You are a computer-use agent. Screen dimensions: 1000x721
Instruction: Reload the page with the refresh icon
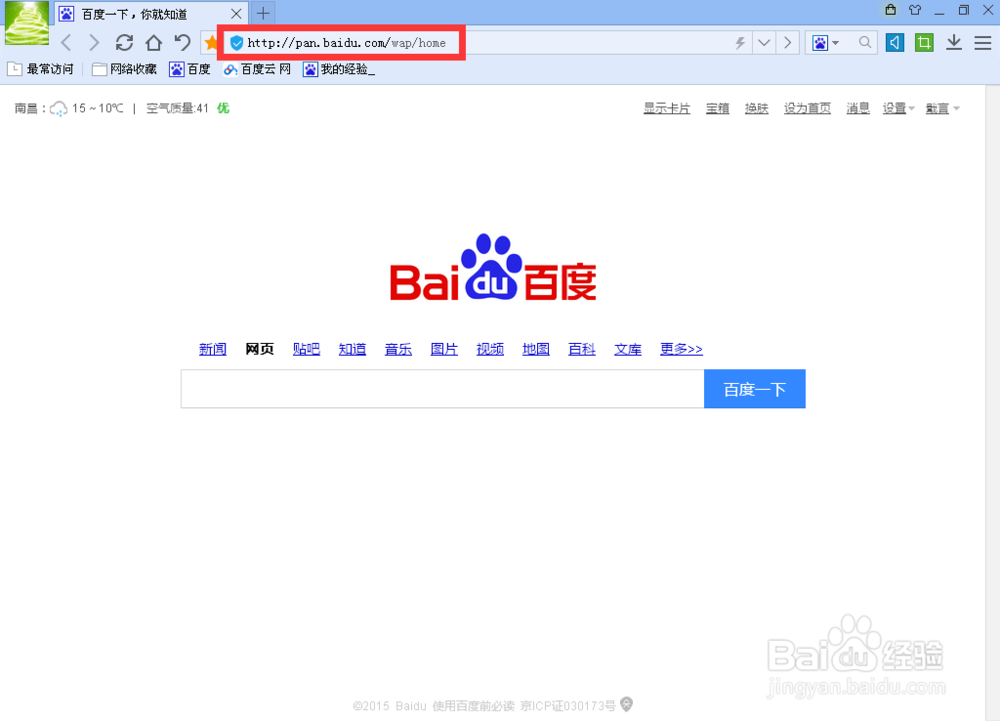click(124, 43)
